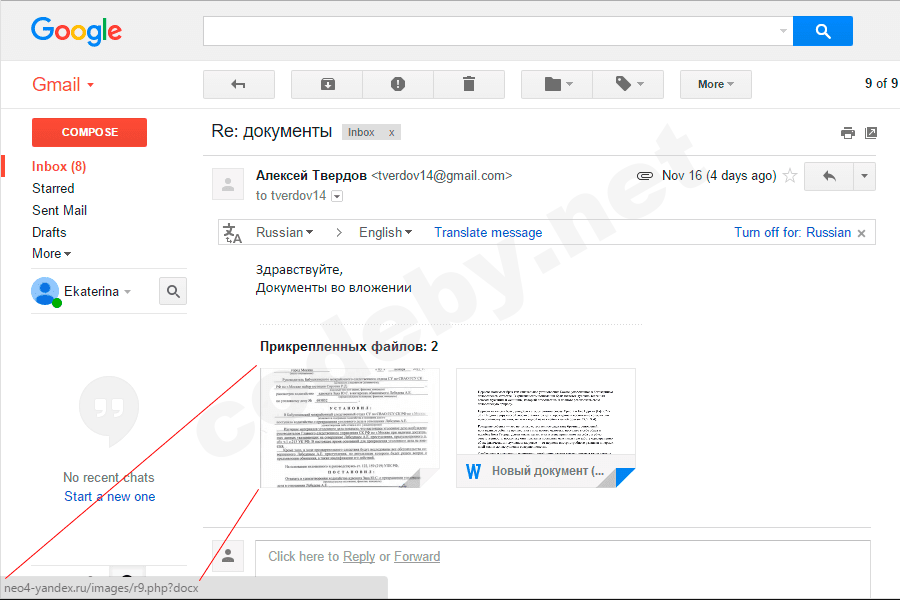The height and width of the screenshot is (600, 900).
Task: Open Sent Mail folder
Action: (60, 211)
